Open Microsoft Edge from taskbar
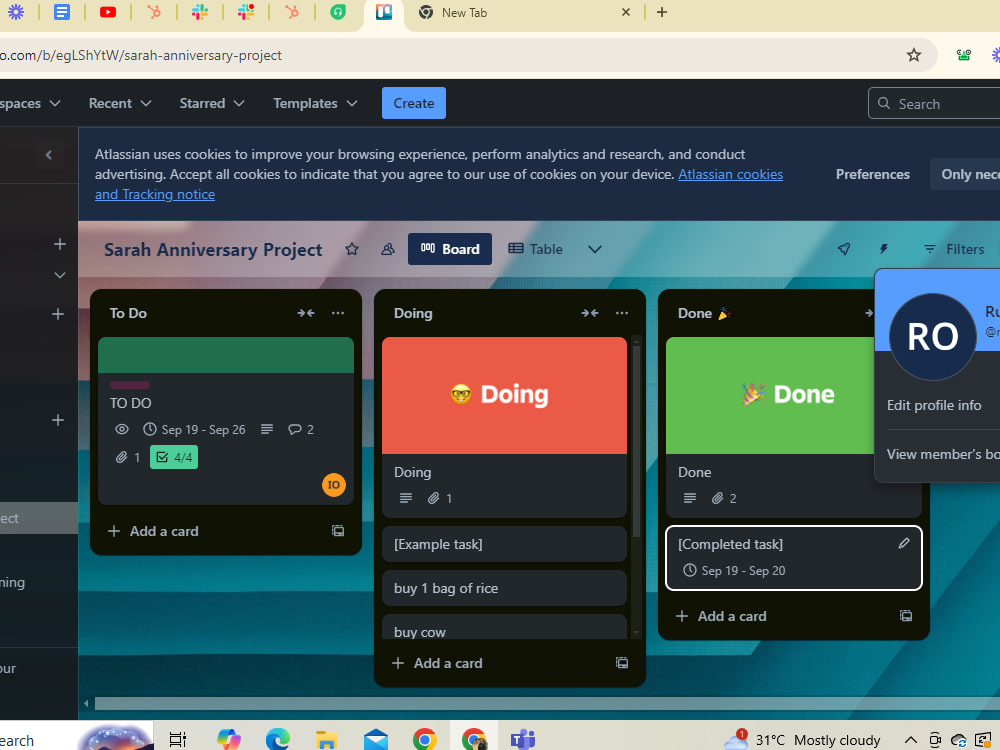Image resolution: width=1000 pixels, height=750 pixels. tap(277, 739)
